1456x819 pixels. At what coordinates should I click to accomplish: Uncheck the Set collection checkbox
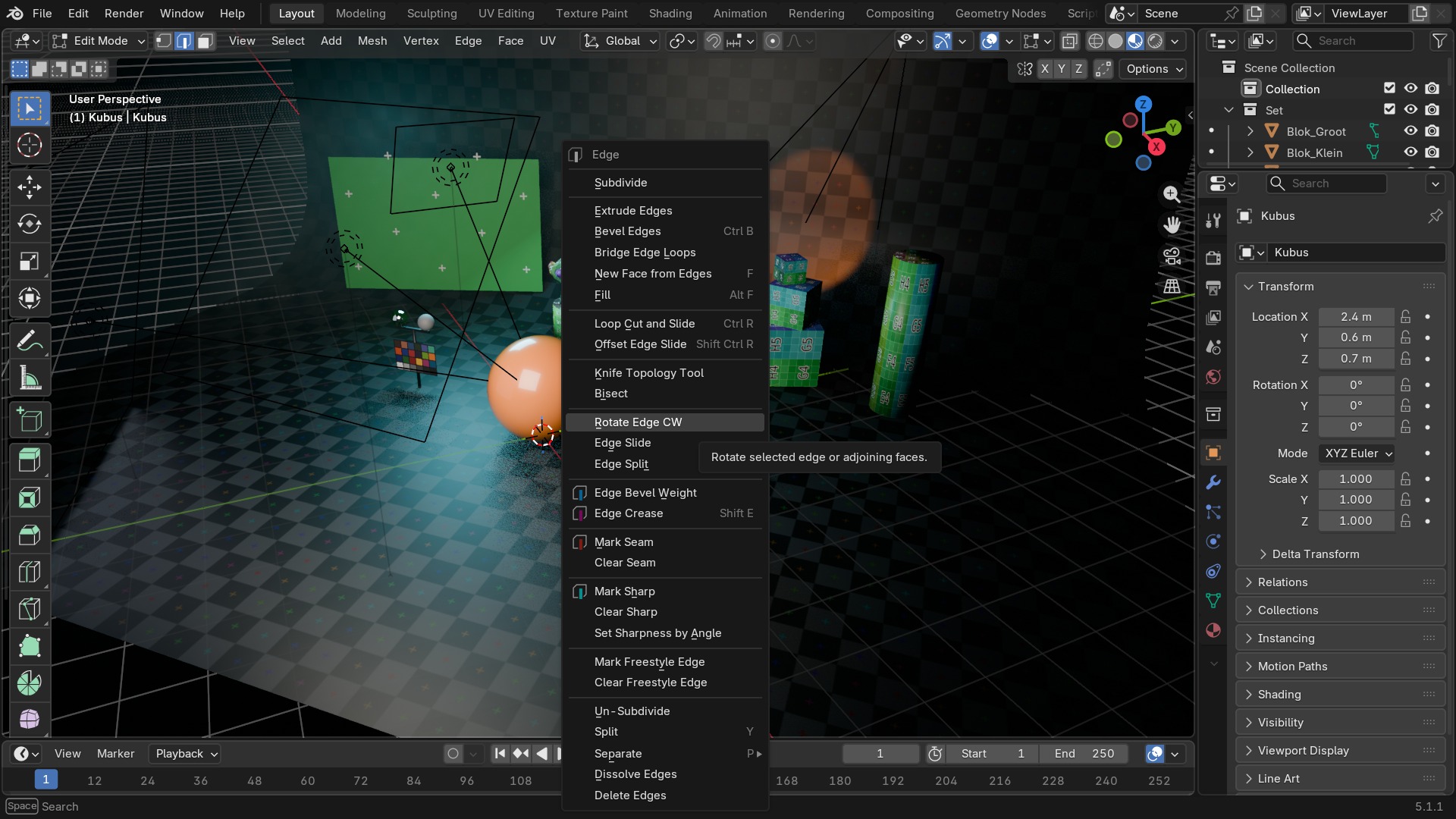1389,110
